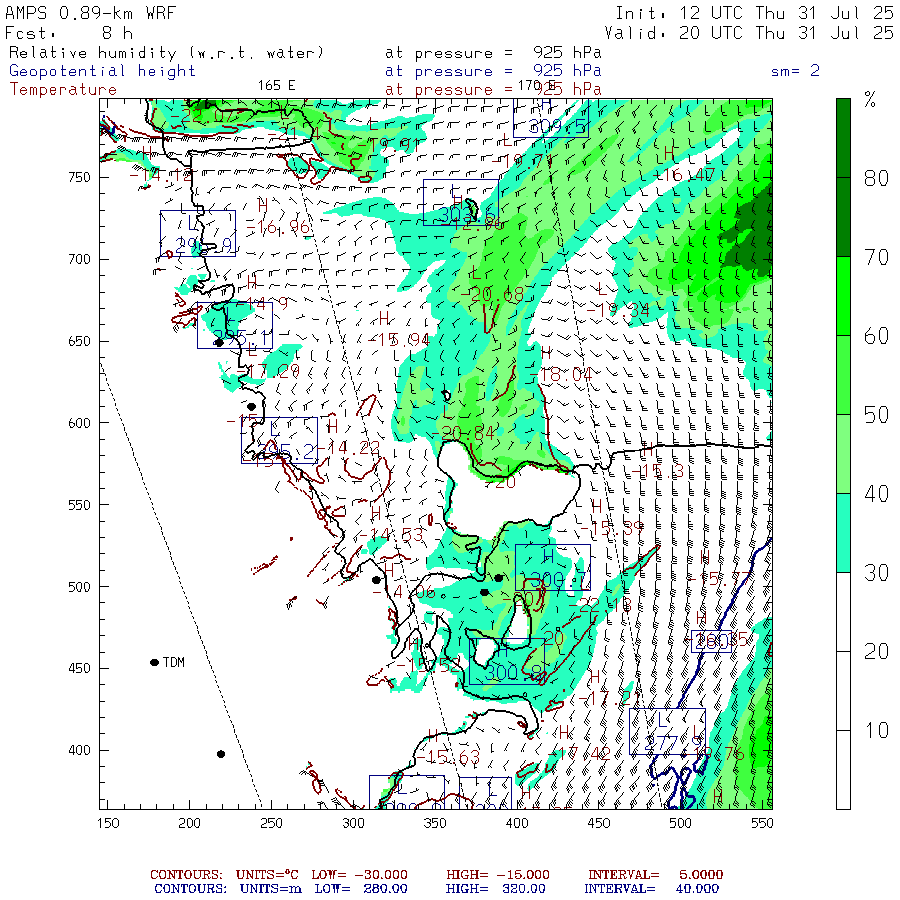This screenshot has height=900, width=900.
Task: Click the red temperature high -15.94
Action: (399, 340)
